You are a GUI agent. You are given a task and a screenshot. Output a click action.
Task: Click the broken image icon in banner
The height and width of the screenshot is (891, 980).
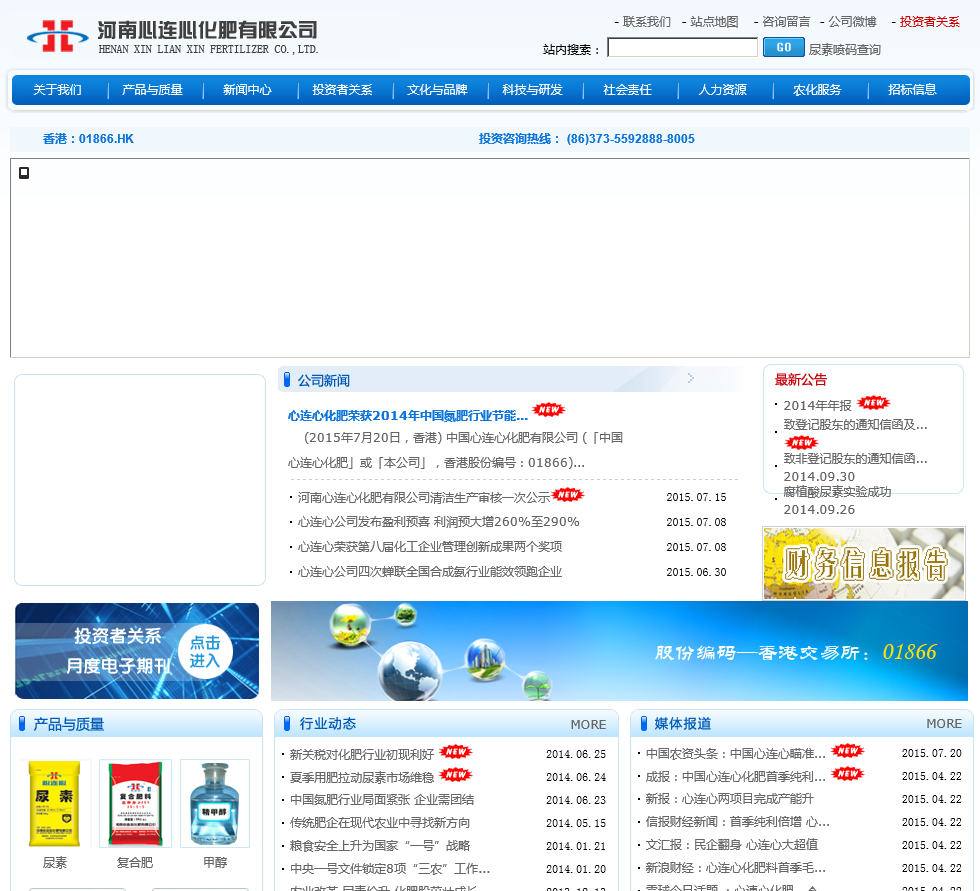(24, 173)
